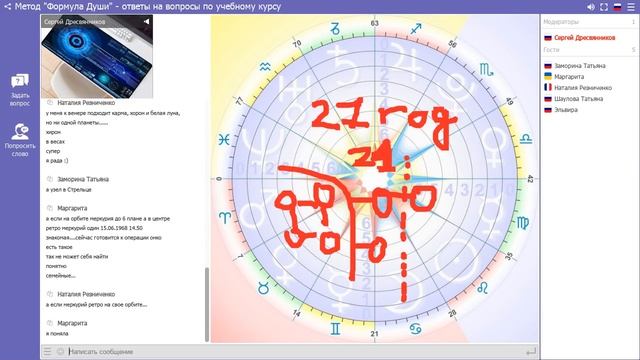Click the Gemini symbol on the chart

(335, 329)
